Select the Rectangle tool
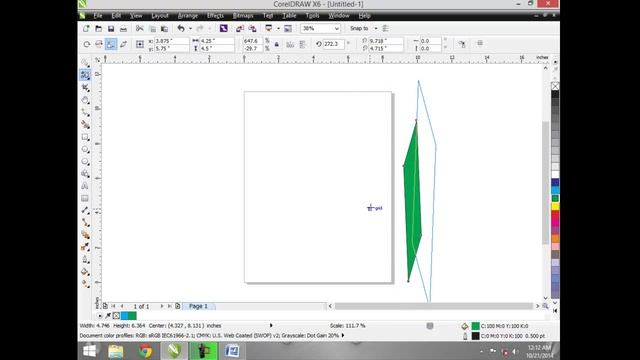 (85, 137)
